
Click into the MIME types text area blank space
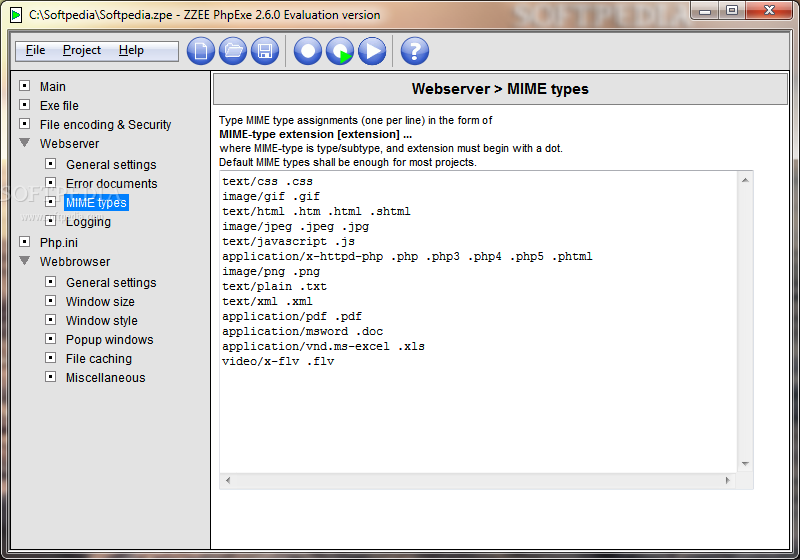tap(479, 418)
